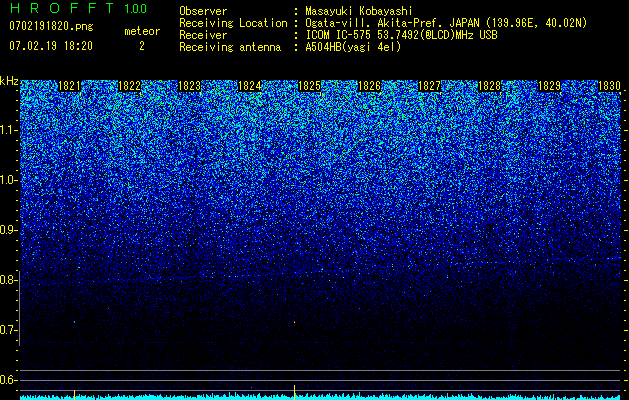Click the 1825 time marker
Viewport: 629px width, 400px height.
(310, 86)
